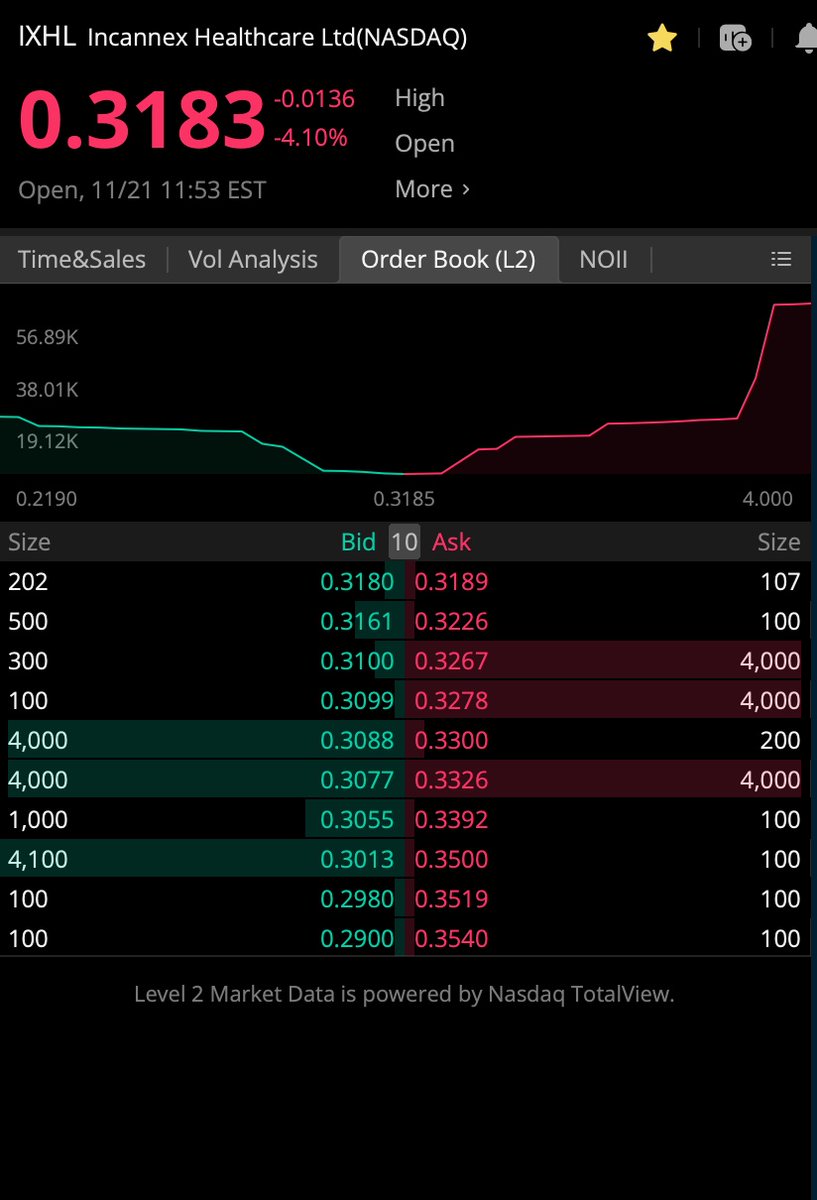Image resolution: width=817 pixels, height=1200 pixels.
Task: Click the Open label near the price
Action: (x=425, y=144)
